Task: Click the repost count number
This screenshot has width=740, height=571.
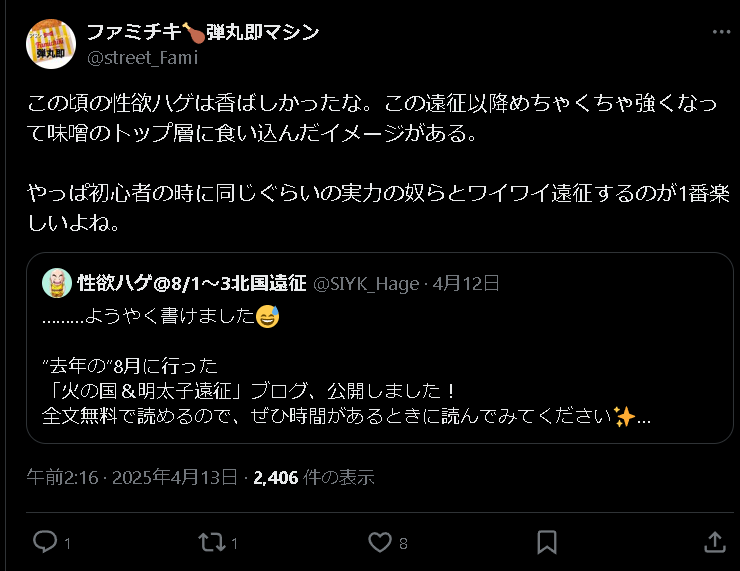Action: pyautogui.click(x=235, y=543)
